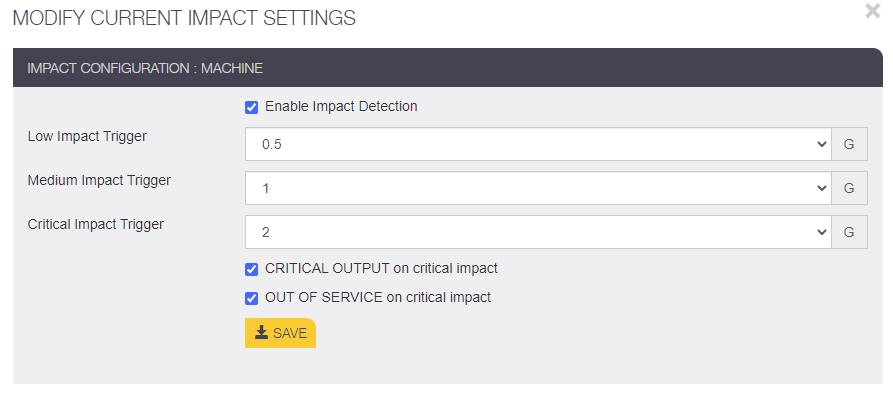Click the chevron arrow of Medium Impact Trigger
Screen dimensions: 893x401
point(822,188)
